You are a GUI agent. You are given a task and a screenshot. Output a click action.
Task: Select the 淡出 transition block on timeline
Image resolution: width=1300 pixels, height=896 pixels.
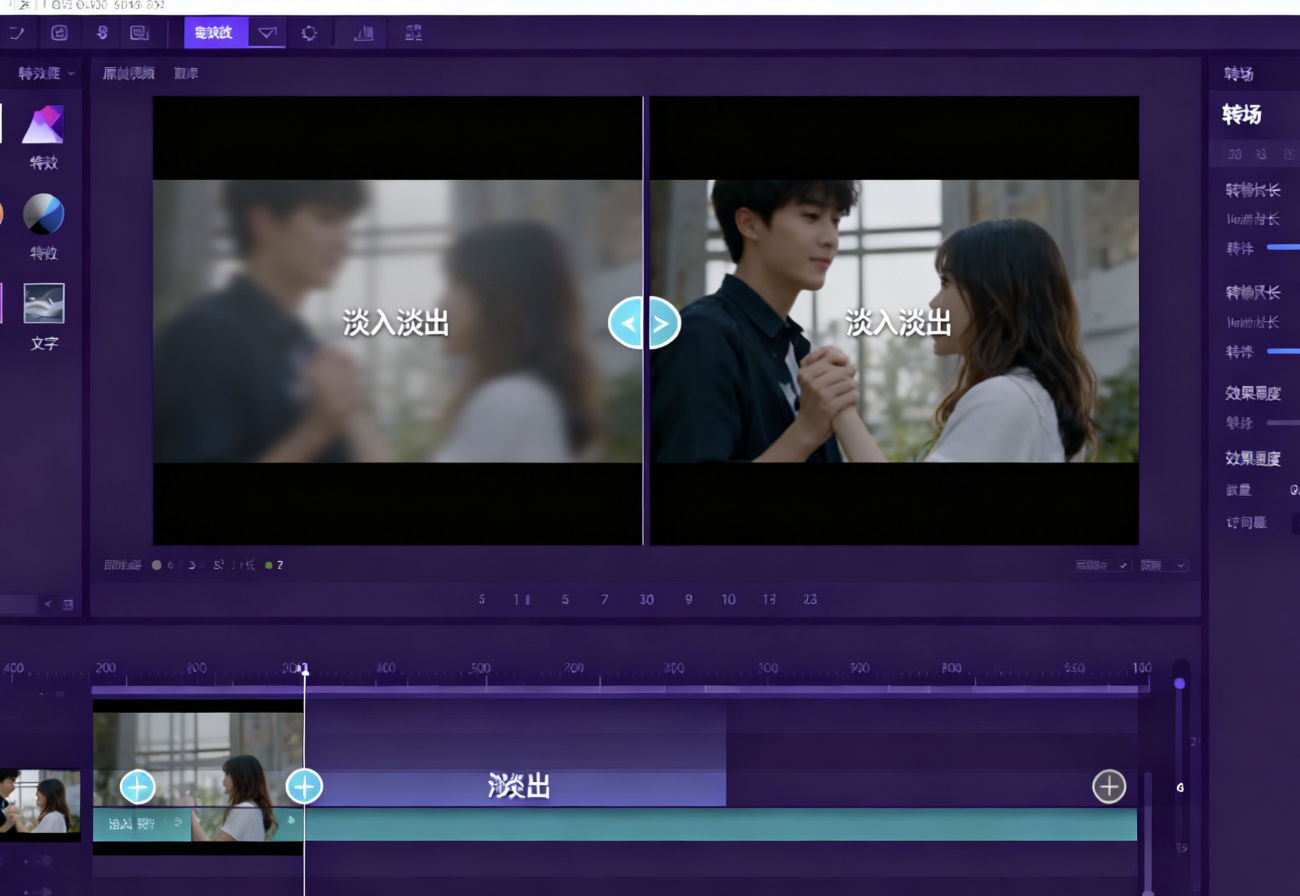[518, 787]
